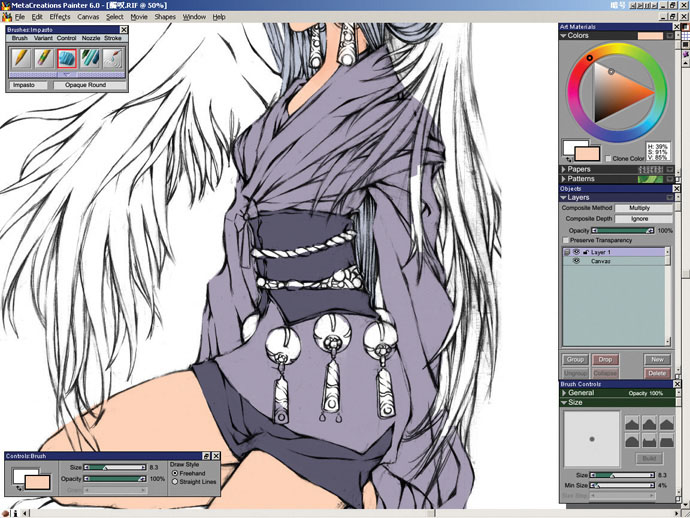This screenshot has height=518, width=690.
Task: Toggle visibility eye of Canvas layer
Action: pyautogui.click(x=576, y=261)
